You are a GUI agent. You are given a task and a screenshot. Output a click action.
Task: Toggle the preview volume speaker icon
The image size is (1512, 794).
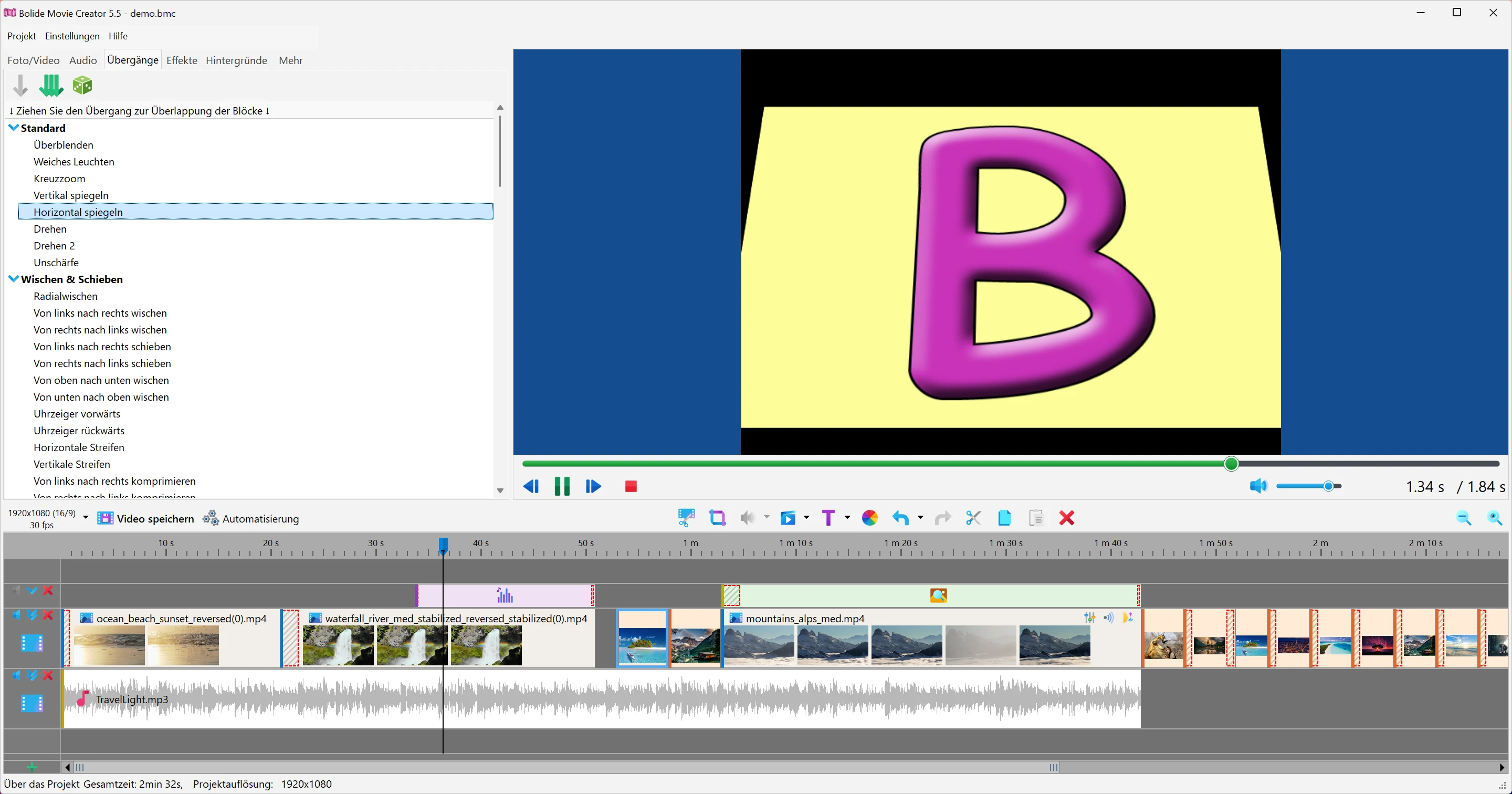click(1258, 486)
